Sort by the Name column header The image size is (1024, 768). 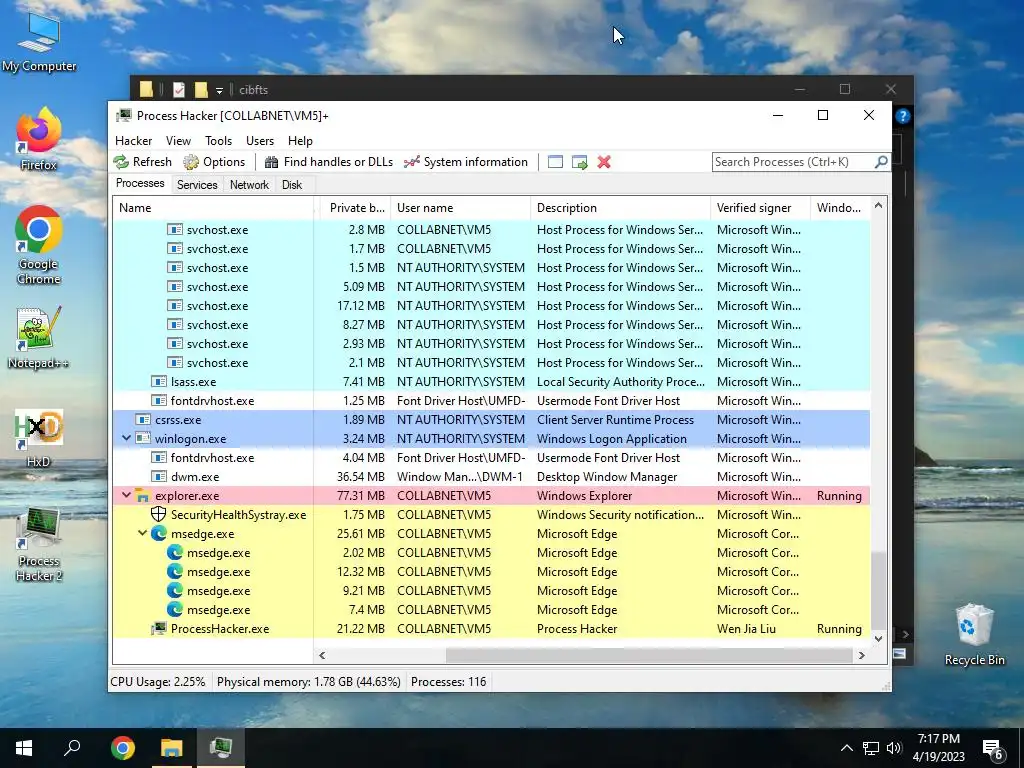click(213, 208)
